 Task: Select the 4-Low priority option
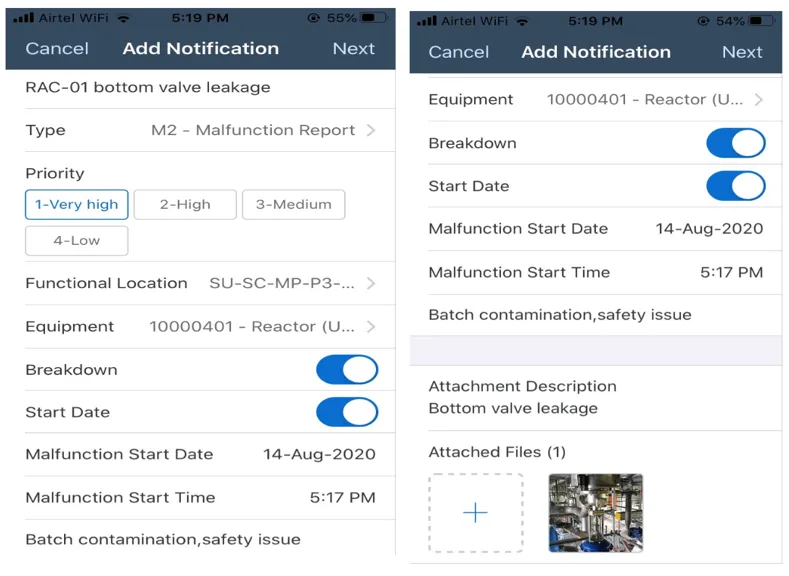tap(76, 241)
